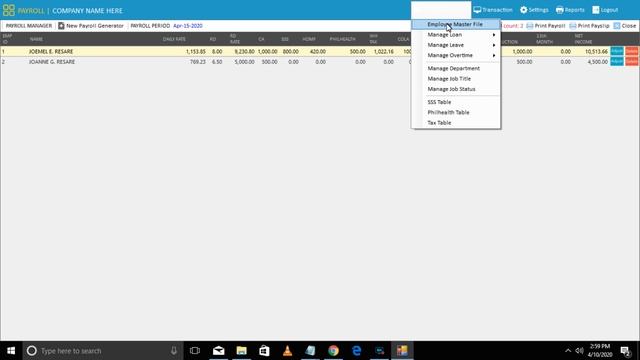Click the NAME column header
The image size is (640, 360).
click(36, 39)
